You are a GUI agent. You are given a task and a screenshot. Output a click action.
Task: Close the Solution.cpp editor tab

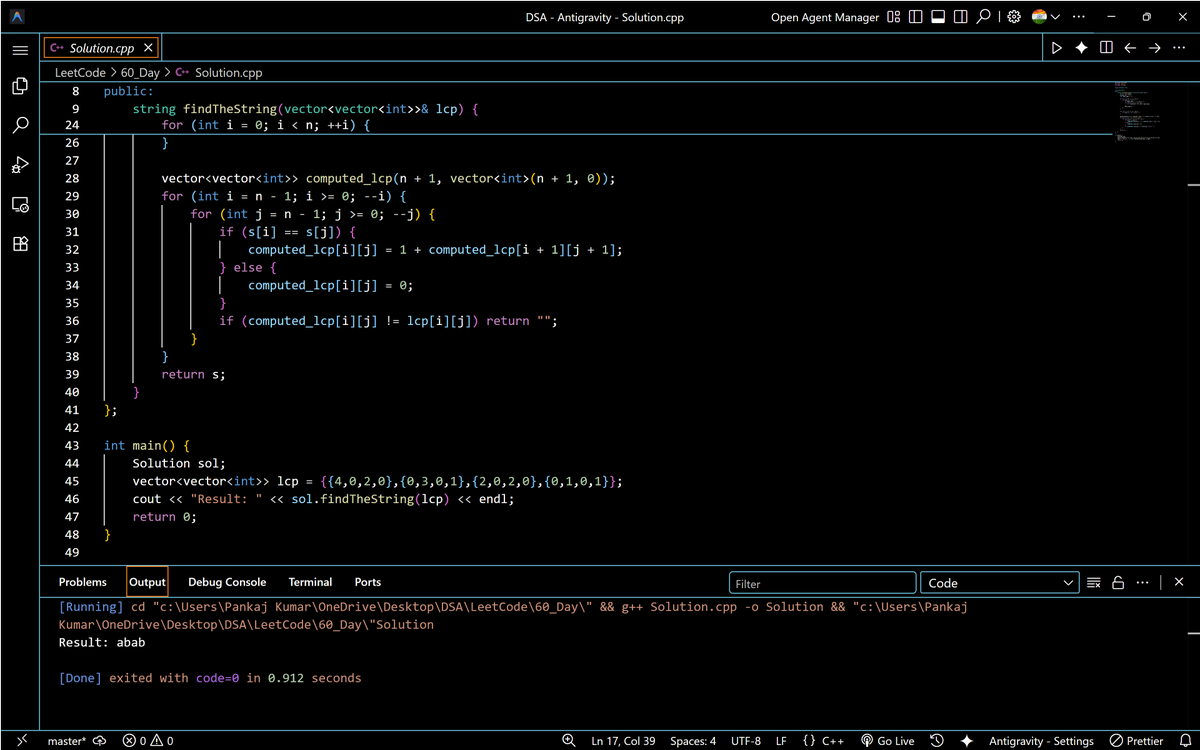coord(148,48)
